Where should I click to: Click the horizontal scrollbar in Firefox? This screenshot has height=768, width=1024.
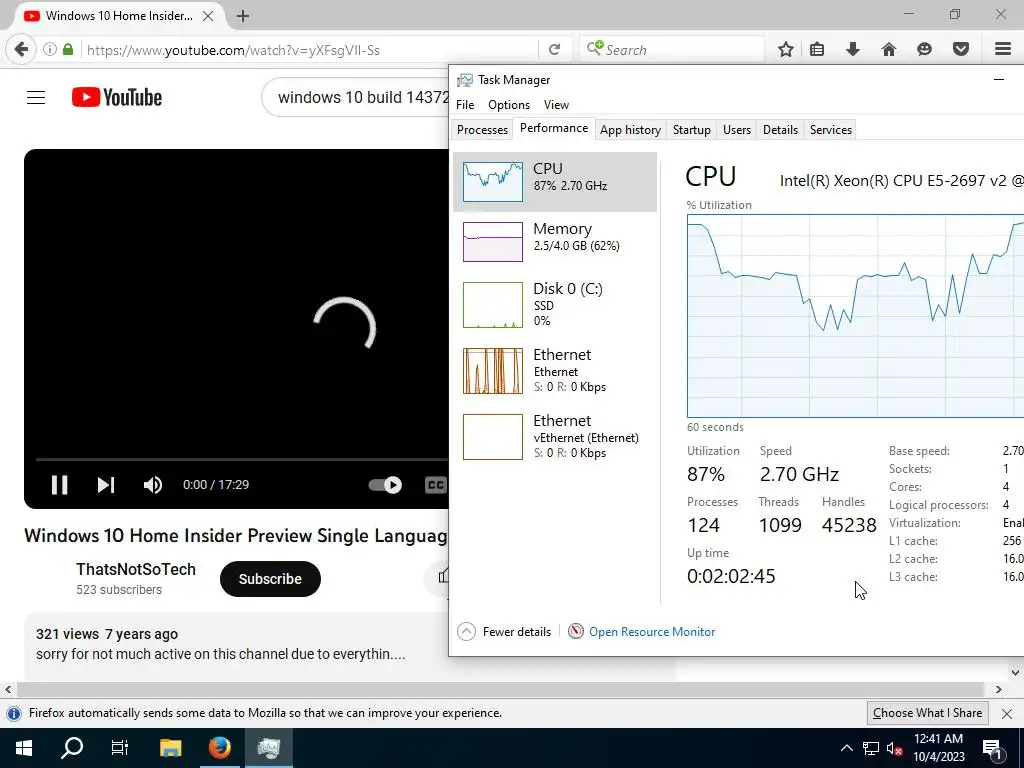tap(500, 690)
